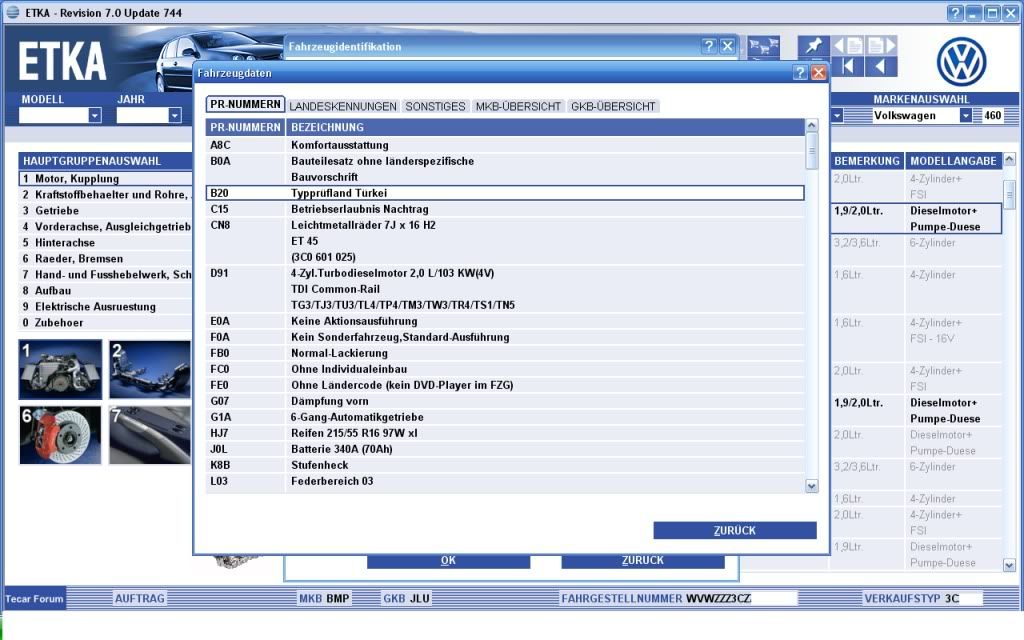Close the Fahrzeugdaten dialog
Viewport: 1024px width, 640px height.
[818, 72]
